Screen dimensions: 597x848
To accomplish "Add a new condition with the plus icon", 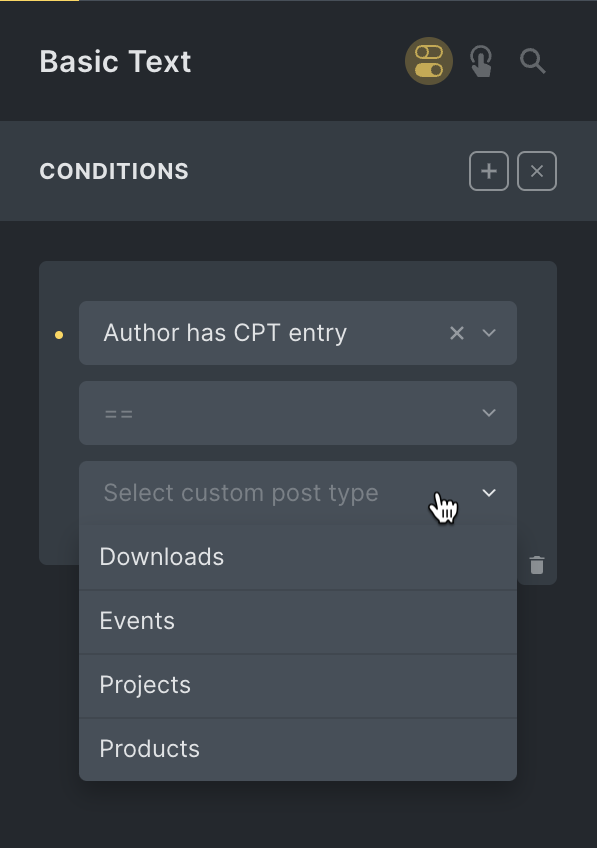I will [488, 170].
